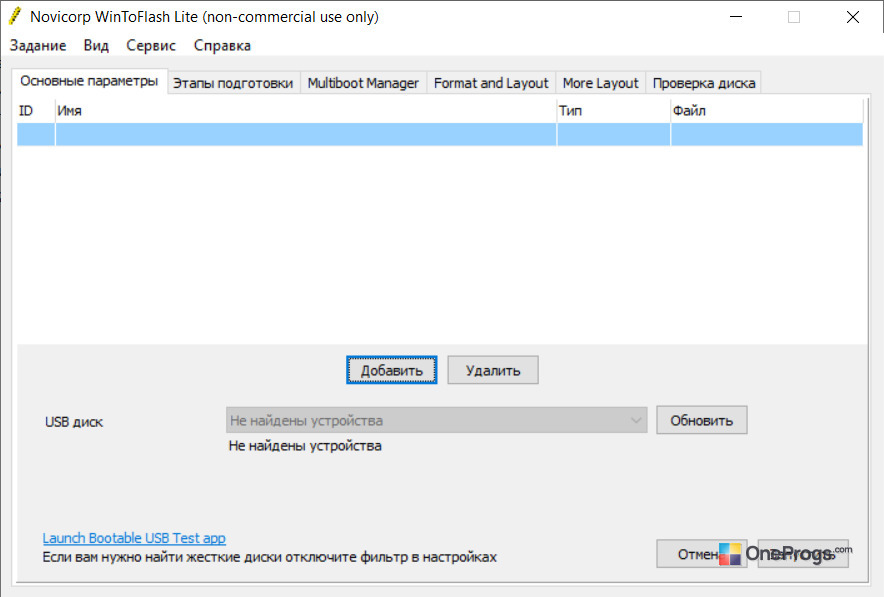This screenshot has height=597, width=884.
Task: Open the More Layout tab
Action: pyautogui.click(x=600, y=83)
